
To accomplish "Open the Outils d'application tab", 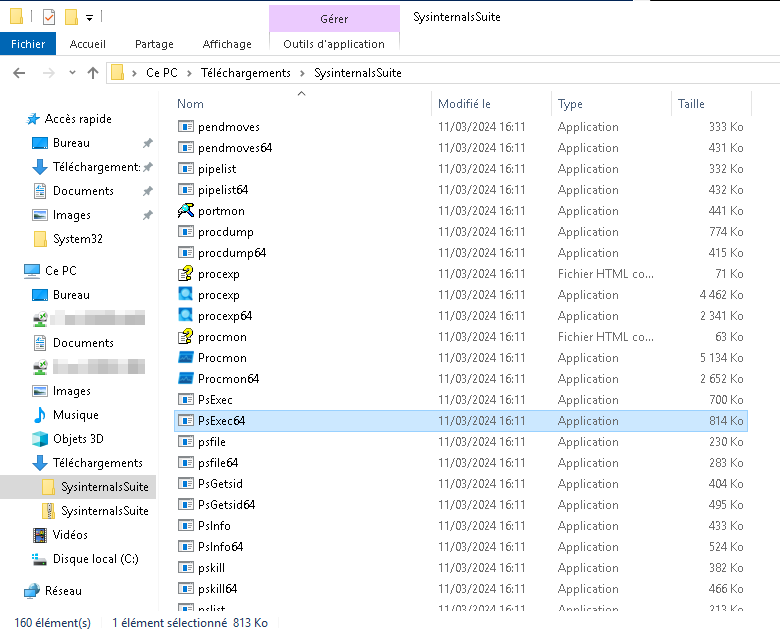I will 334,44.
